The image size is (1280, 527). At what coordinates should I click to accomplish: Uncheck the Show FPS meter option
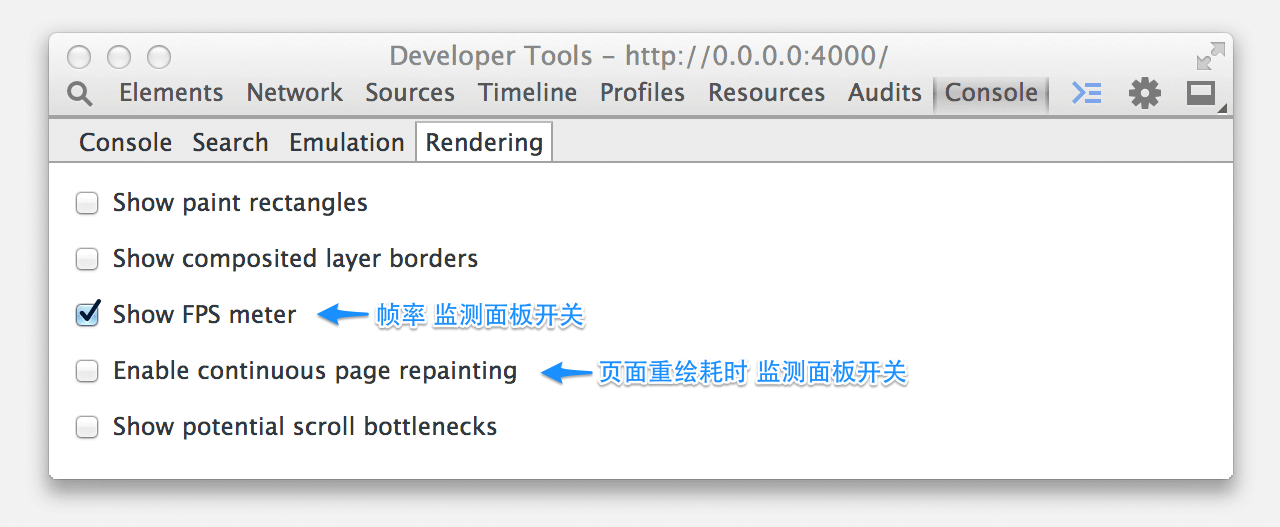point(88,315)
